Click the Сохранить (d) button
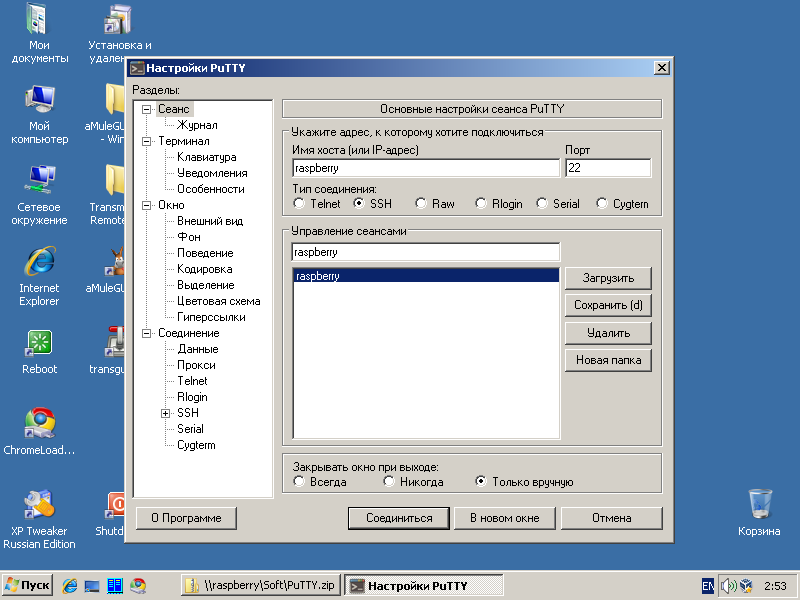 click(608, 305)
